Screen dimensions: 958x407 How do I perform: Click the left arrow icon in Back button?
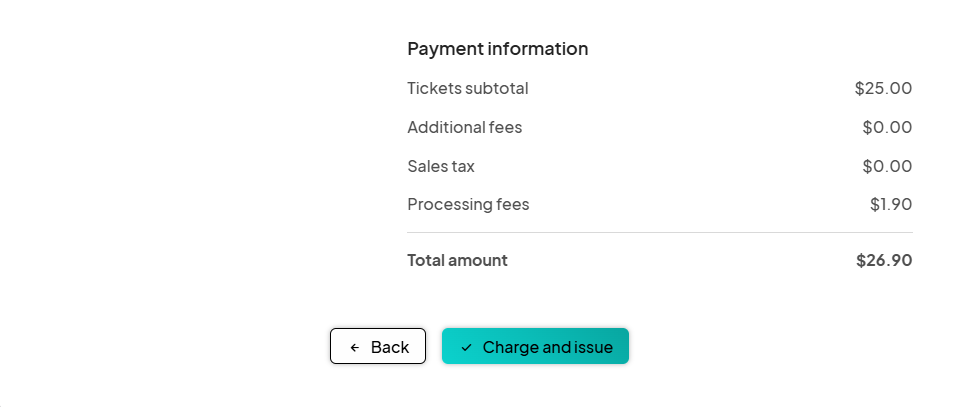click(x=355, y=347)
